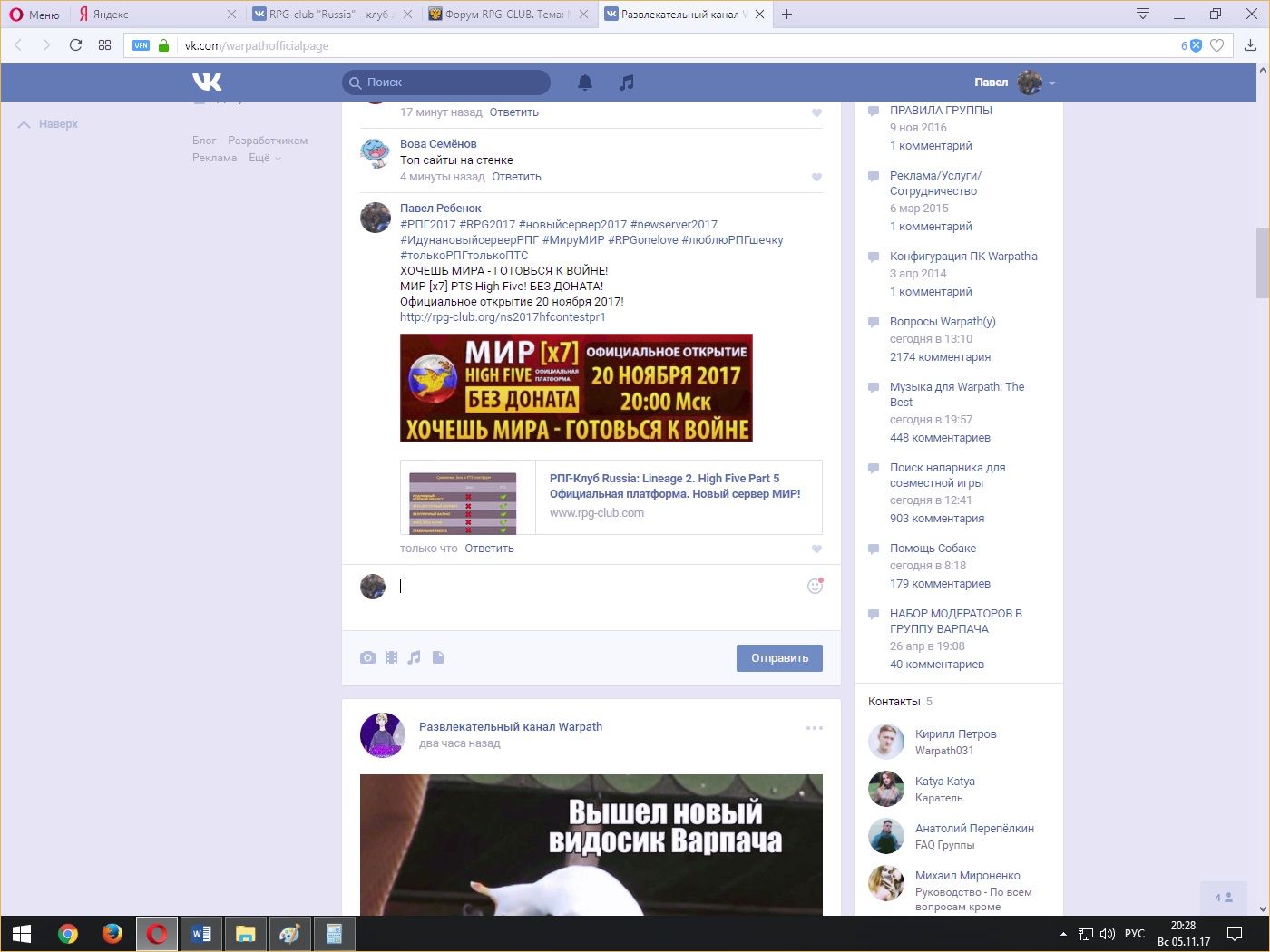Open Помощь Собаке discussion

point(933,549)
